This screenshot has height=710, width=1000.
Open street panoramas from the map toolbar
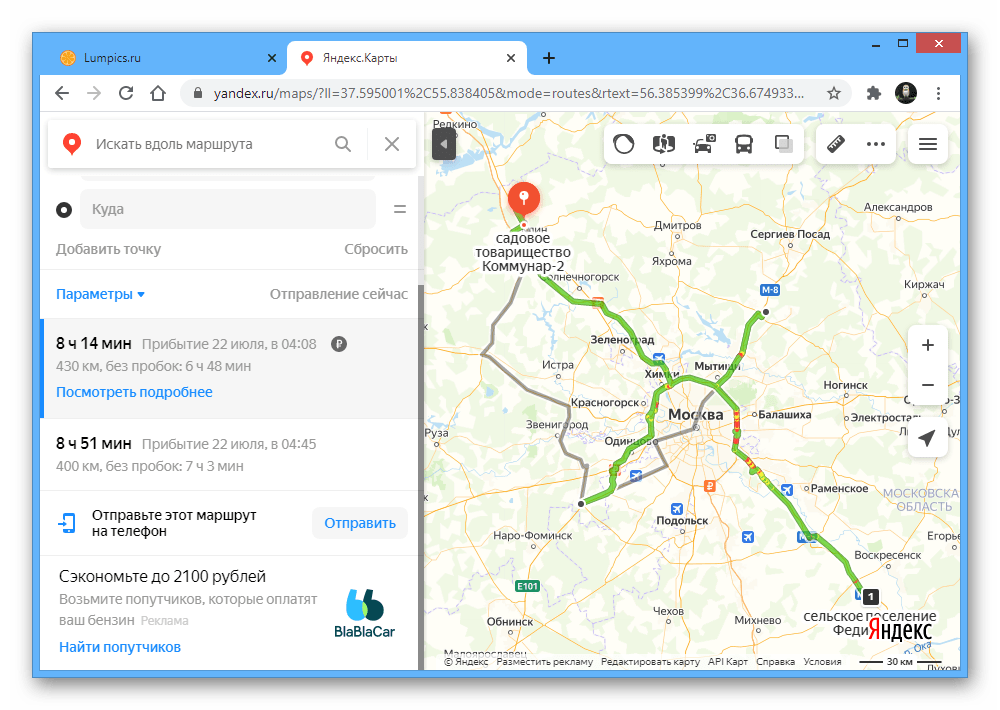point(664,144)
